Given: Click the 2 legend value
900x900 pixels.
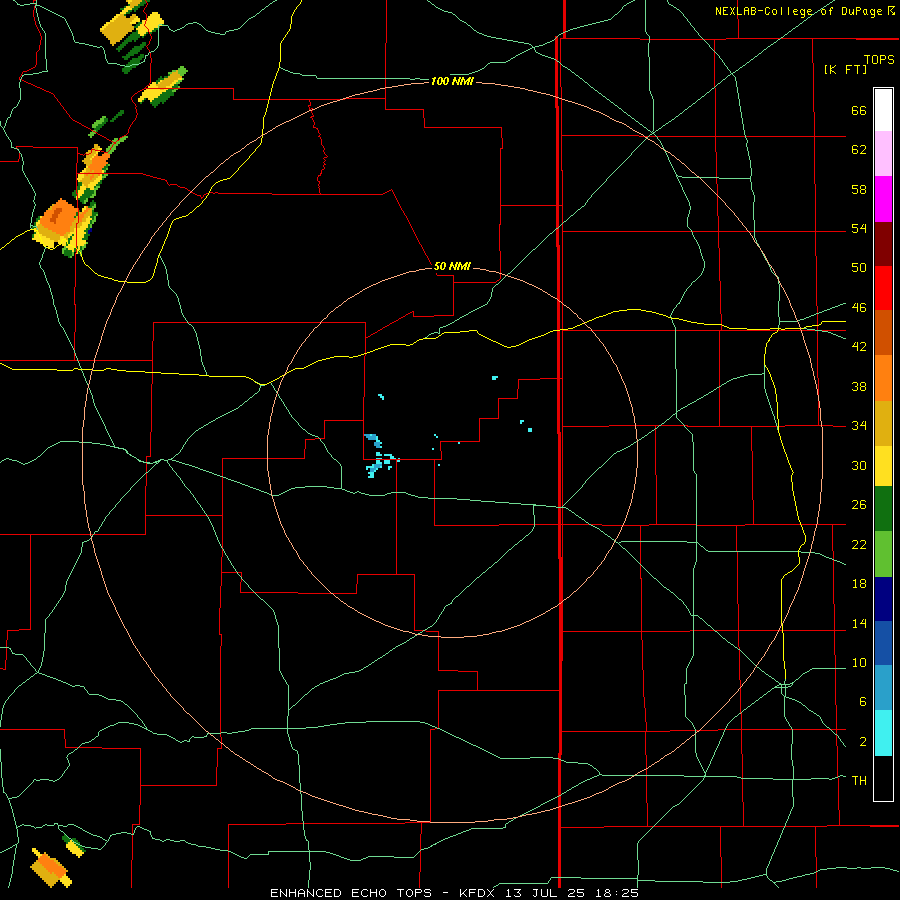Looking at the screenshot, I should click(x=862, y=742).
